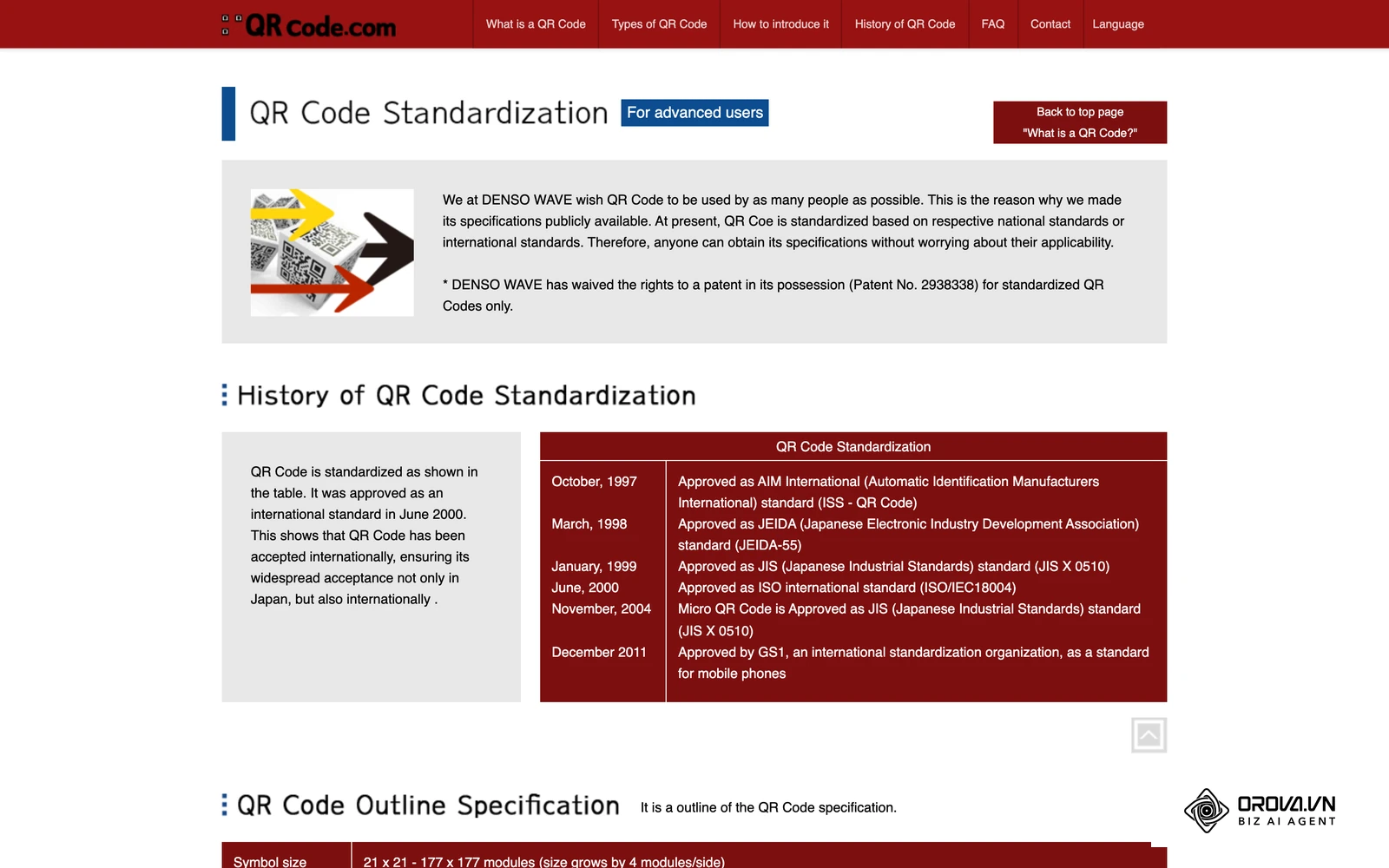Click the QR Code Standardization page title
Viewport: 1389px width, 868px height.
pyautogui.click(x=429, y=113)
